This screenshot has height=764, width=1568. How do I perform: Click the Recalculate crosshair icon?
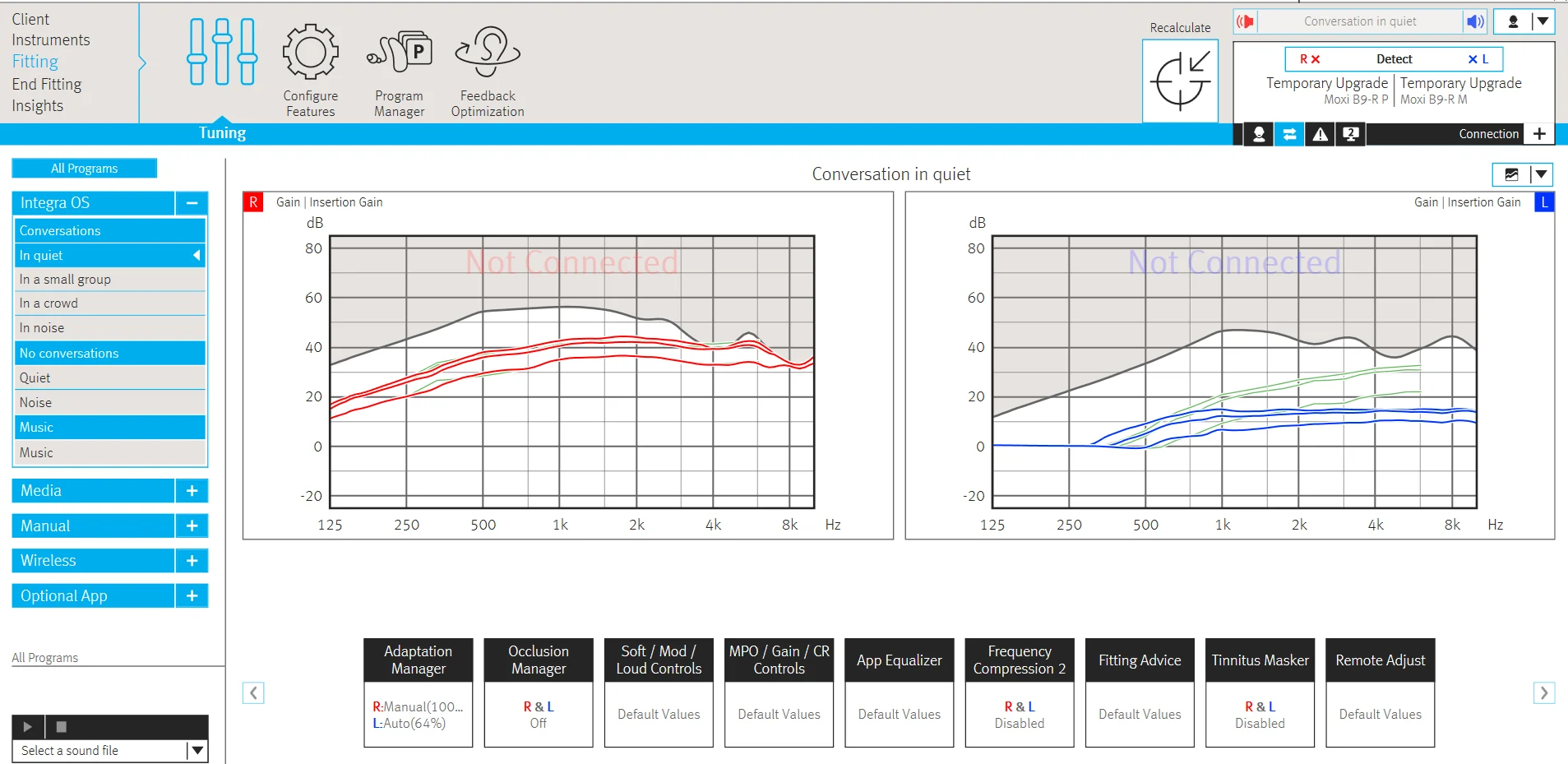click(1180, 81)
